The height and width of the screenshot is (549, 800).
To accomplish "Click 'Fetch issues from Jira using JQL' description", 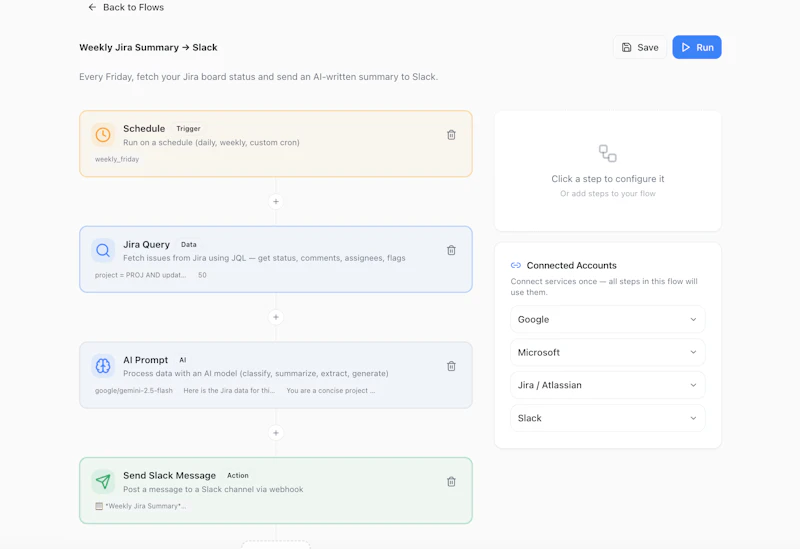I will coord(264,258).
